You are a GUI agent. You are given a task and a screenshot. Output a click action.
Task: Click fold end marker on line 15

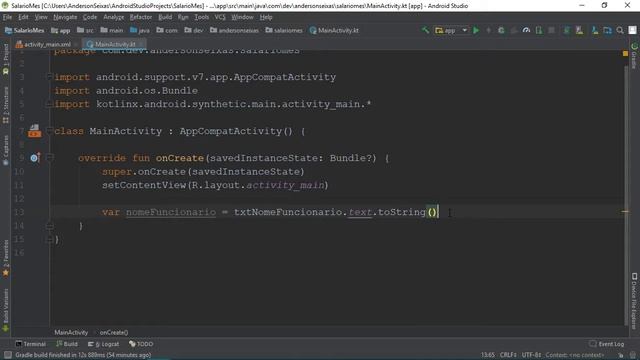(49, 239)
